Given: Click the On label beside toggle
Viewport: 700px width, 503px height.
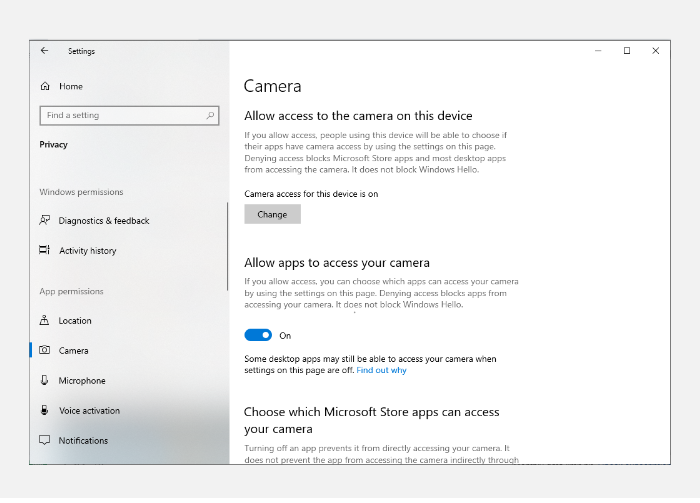Looking at the screenshot, I should (x=285, y=336).
